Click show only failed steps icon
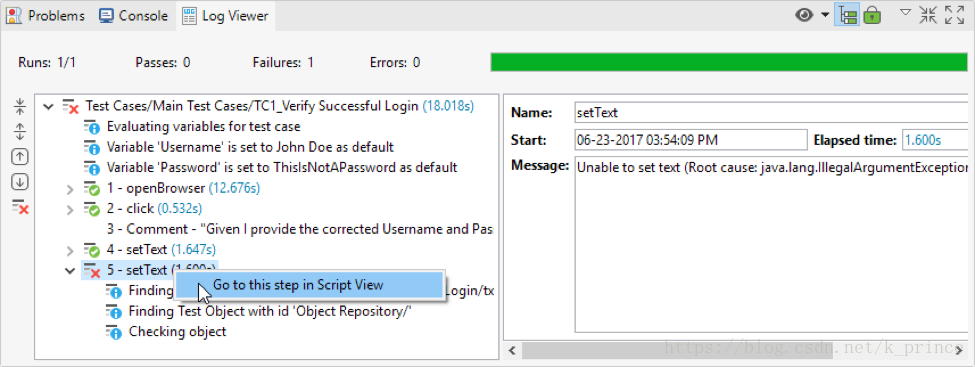 coord(21,207)
